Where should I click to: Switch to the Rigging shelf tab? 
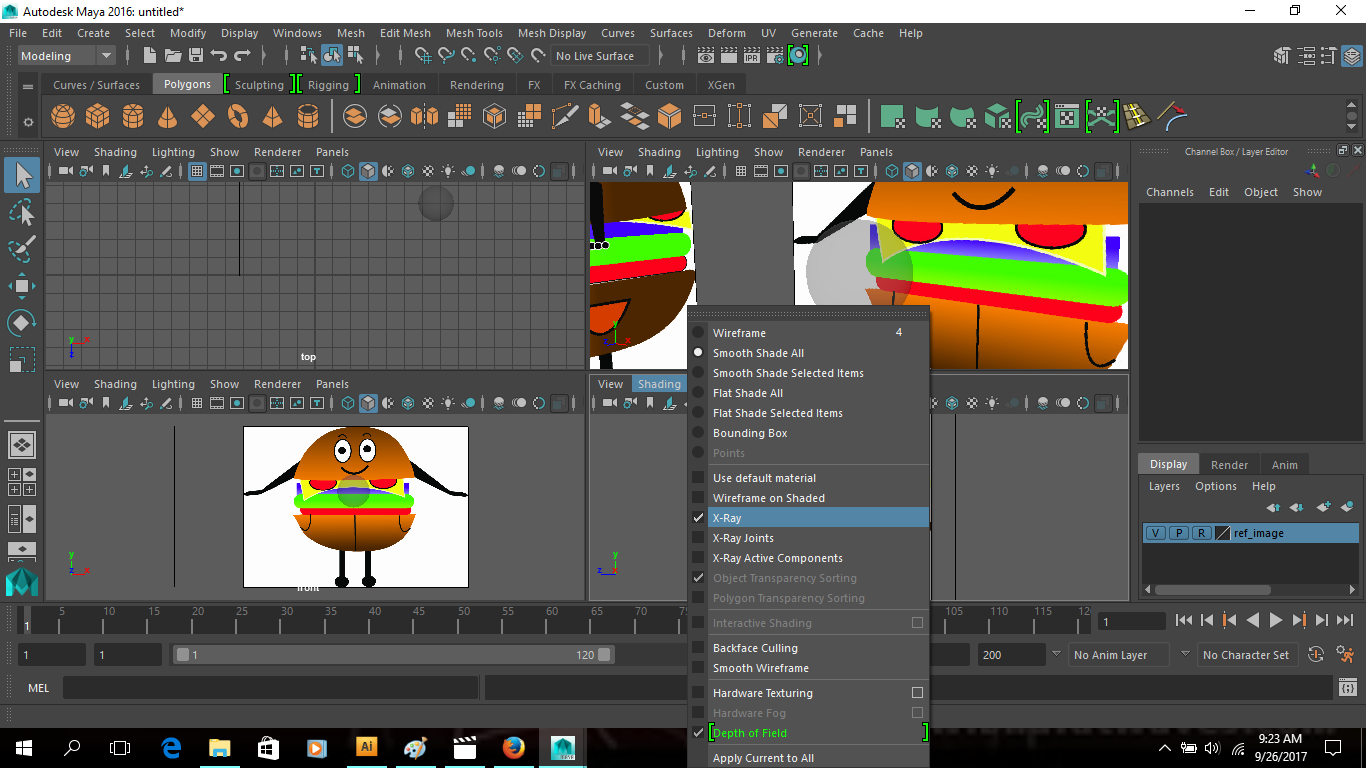(x=328, y=85)
